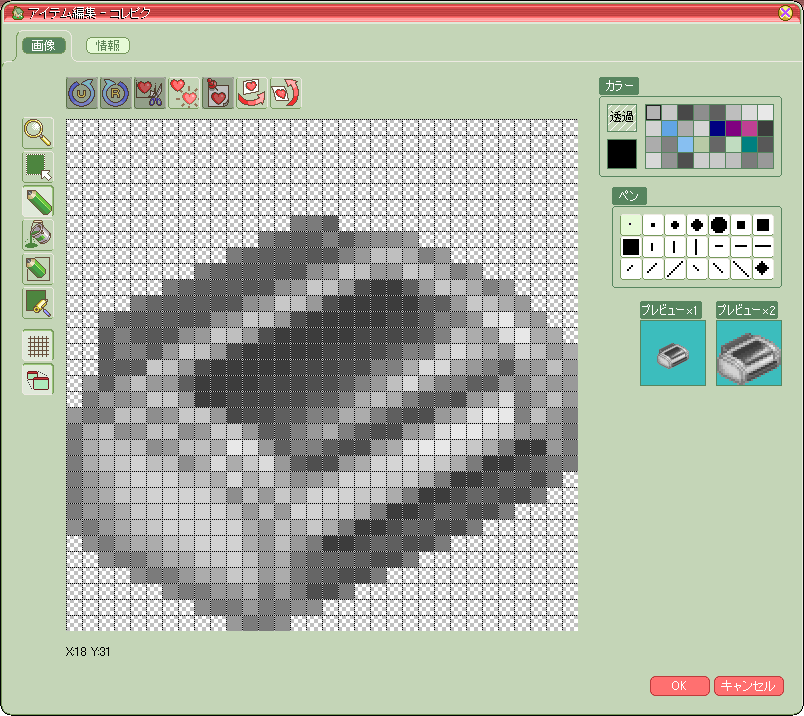Select the largest round pen tip
The height and width of the screenshot is (716, 804).
(x=718, y=224)
